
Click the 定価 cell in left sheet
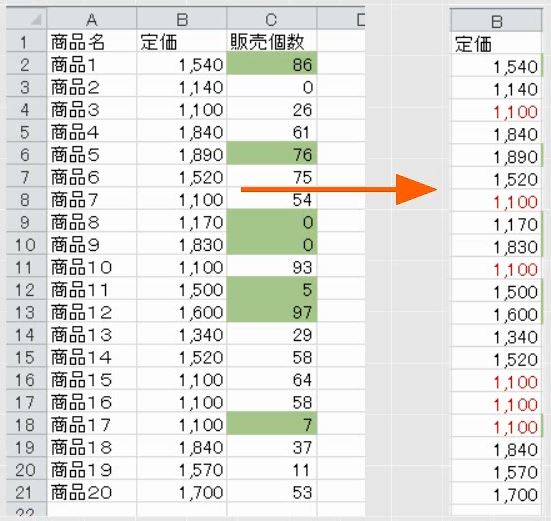tap(182, 41)
